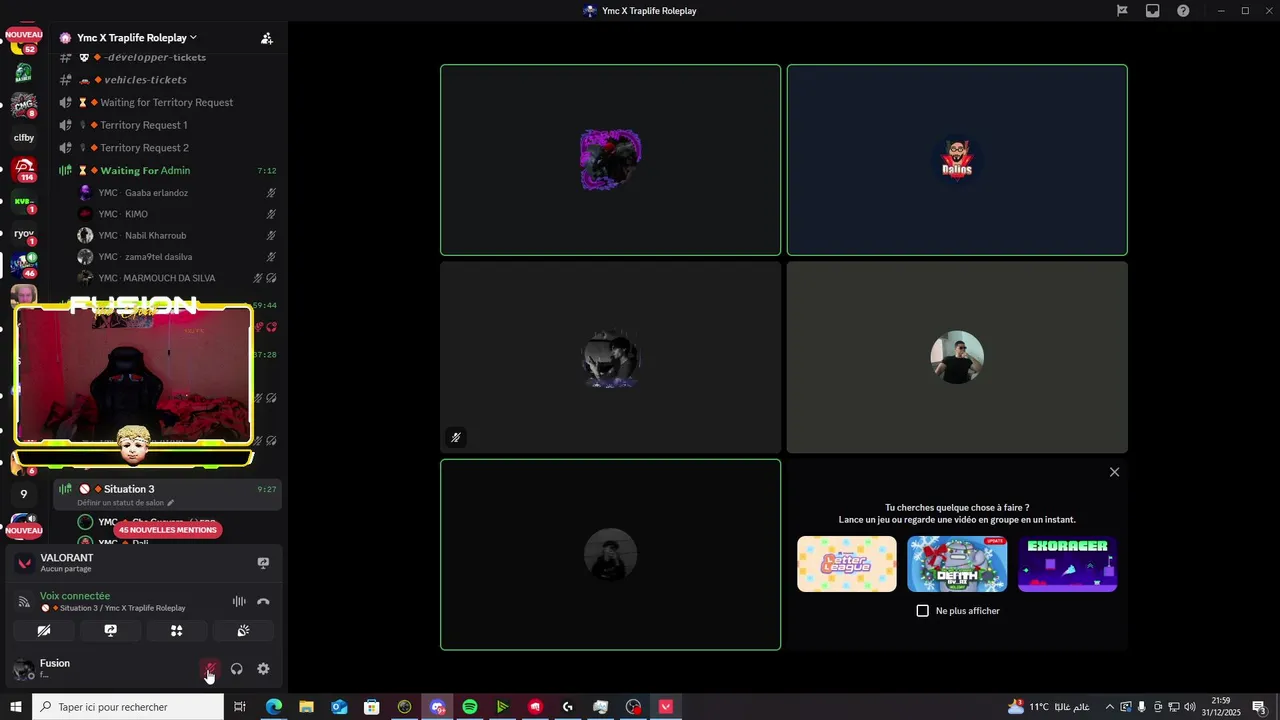Toggle Windows taskbar volume icon
The image size is (1280, 720).
(1190, 707)
